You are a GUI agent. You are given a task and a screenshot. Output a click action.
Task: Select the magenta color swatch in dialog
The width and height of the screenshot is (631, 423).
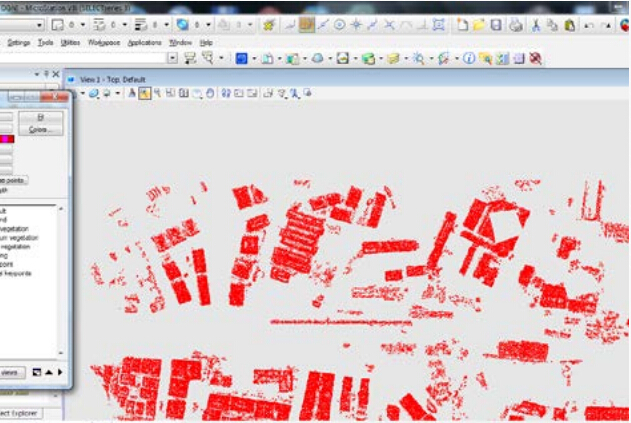[x=6, y=139]
